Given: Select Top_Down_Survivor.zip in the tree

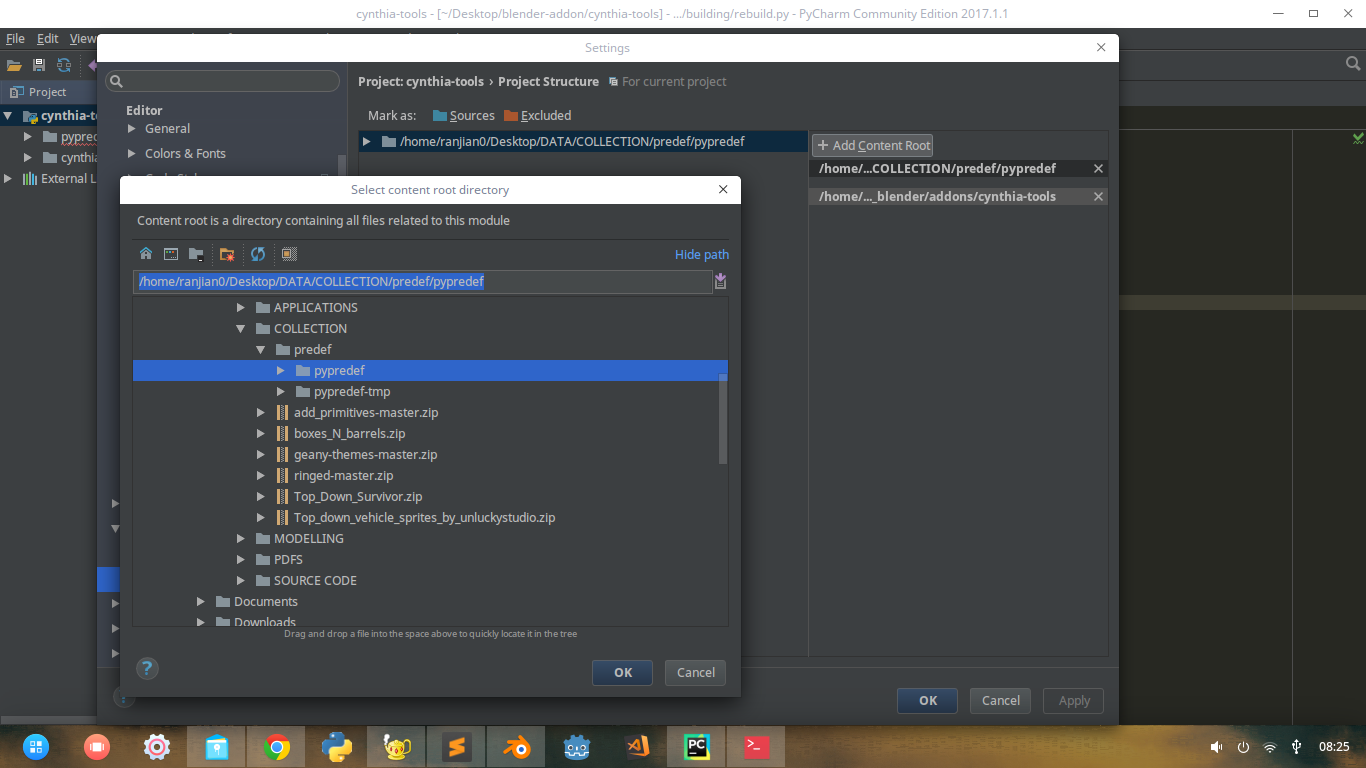Looking at the screenshot, I should (358, 497).
